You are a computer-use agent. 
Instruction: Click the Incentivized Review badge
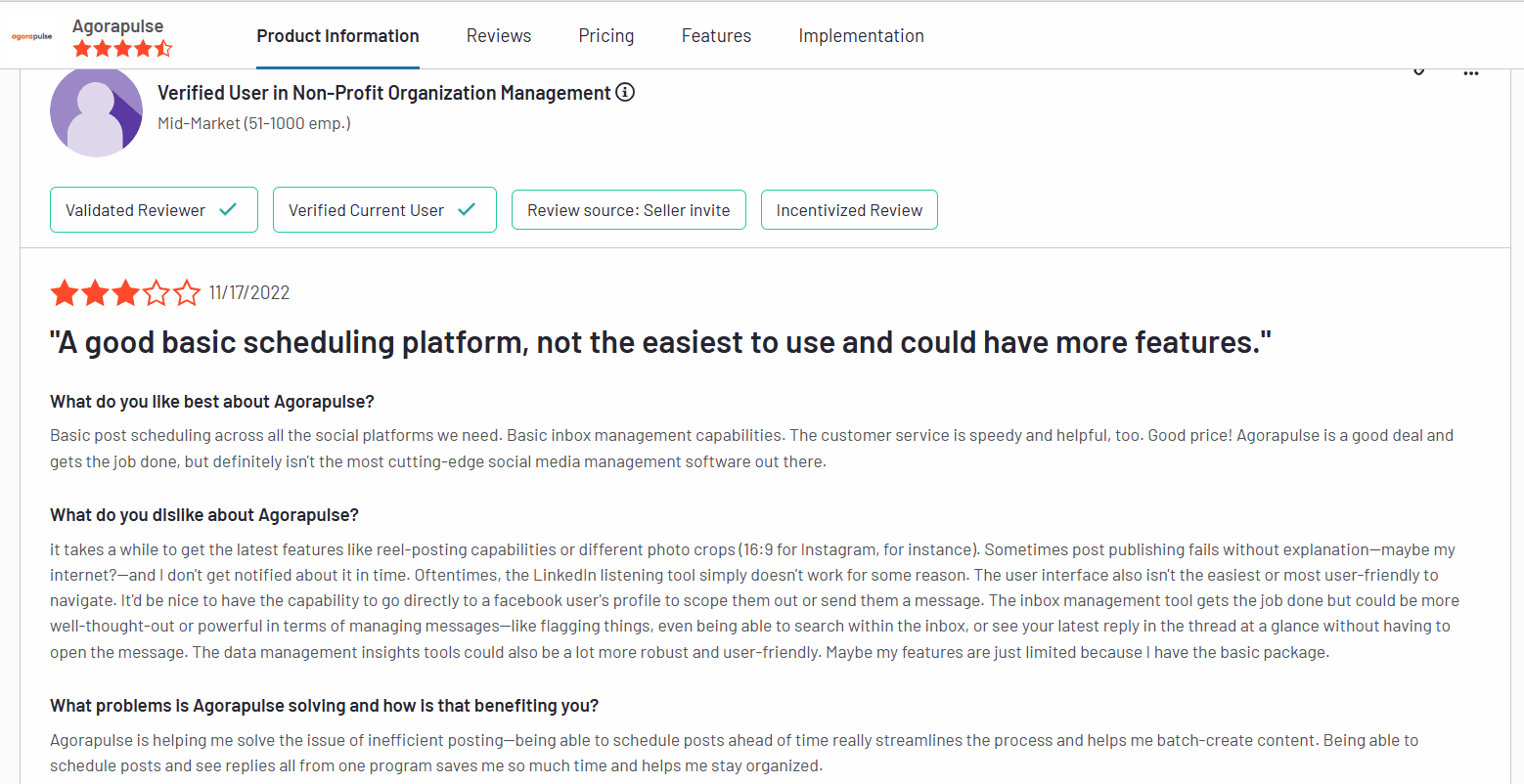[x=849, y=210]
